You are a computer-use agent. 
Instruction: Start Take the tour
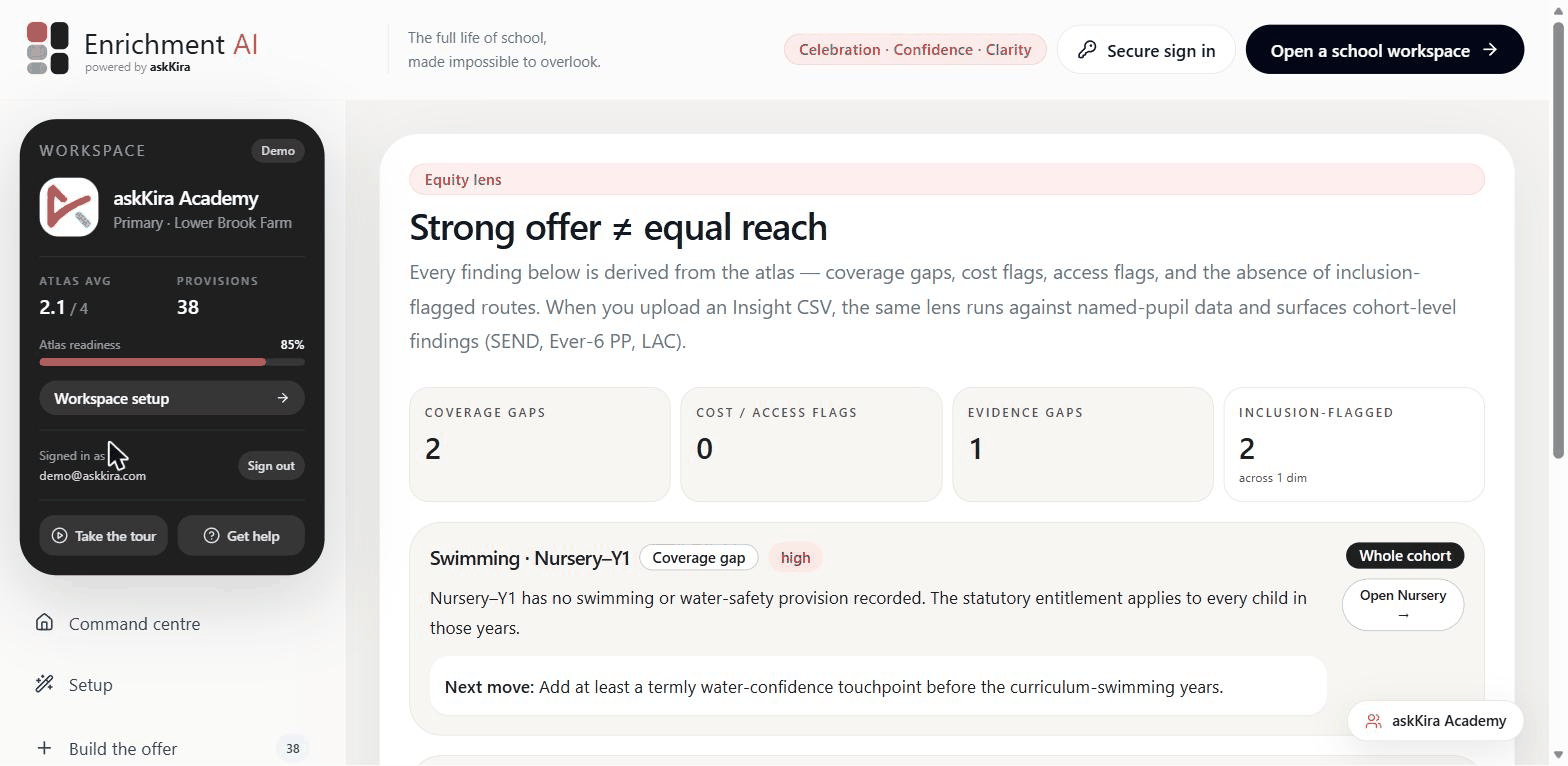pyautogui.click(x=103, y=536)
